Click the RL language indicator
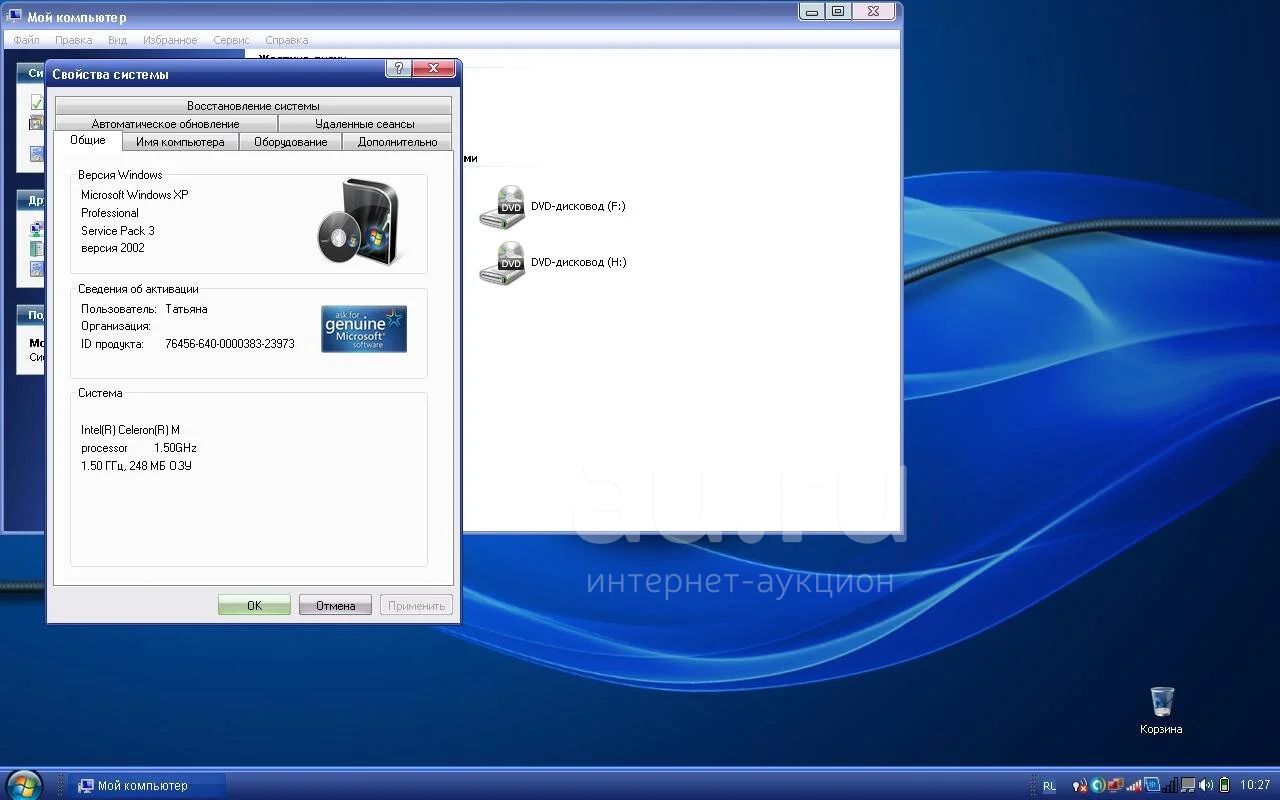This screenshot has width=1280, height=800. pyautogui.click(x=1049, y=786)
